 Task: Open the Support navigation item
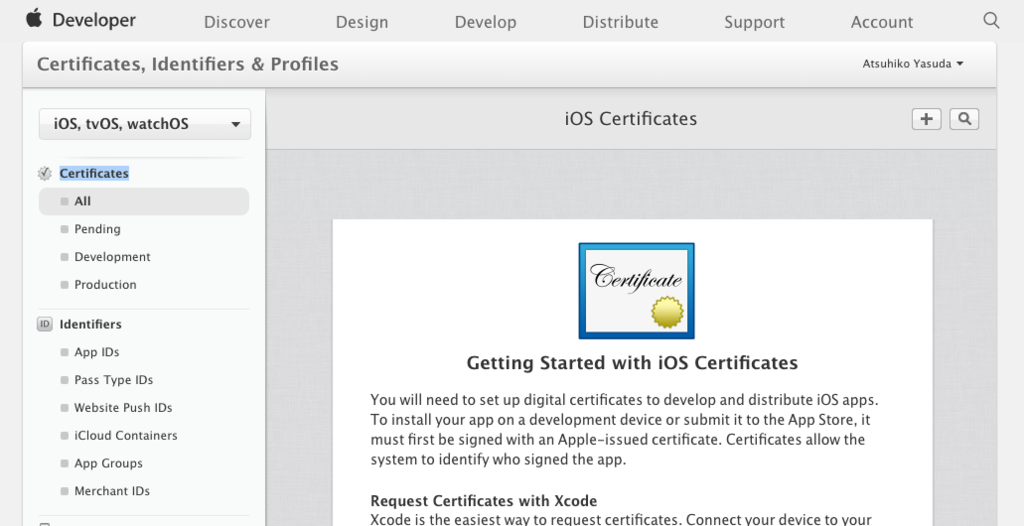(x=754, y=22)
